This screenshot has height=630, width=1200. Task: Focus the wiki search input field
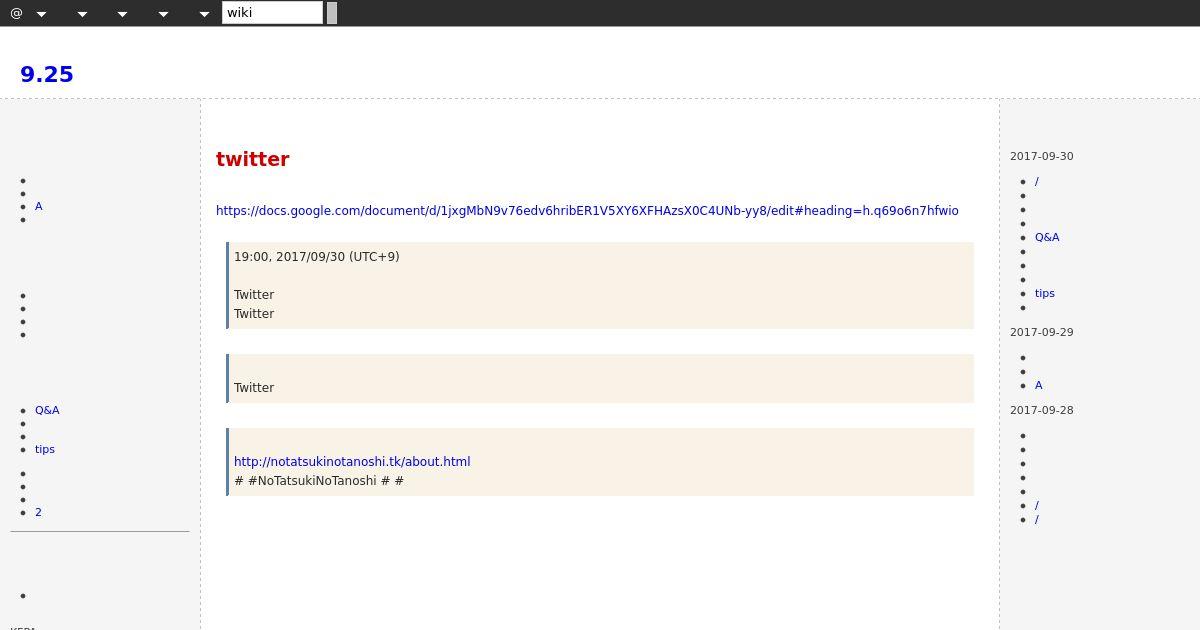click(272, 13)
